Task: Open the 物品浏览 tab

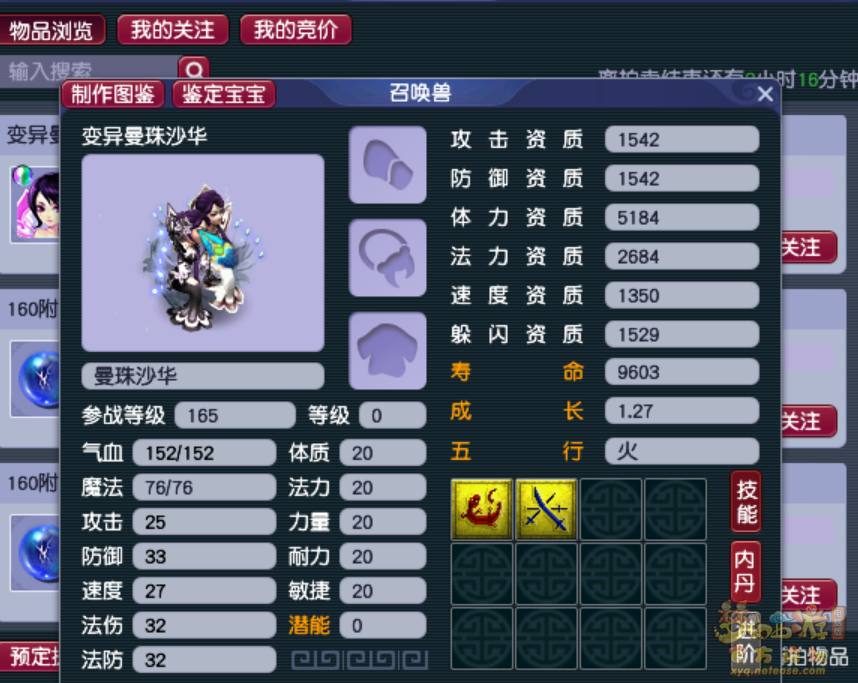Action: point(51,30)
